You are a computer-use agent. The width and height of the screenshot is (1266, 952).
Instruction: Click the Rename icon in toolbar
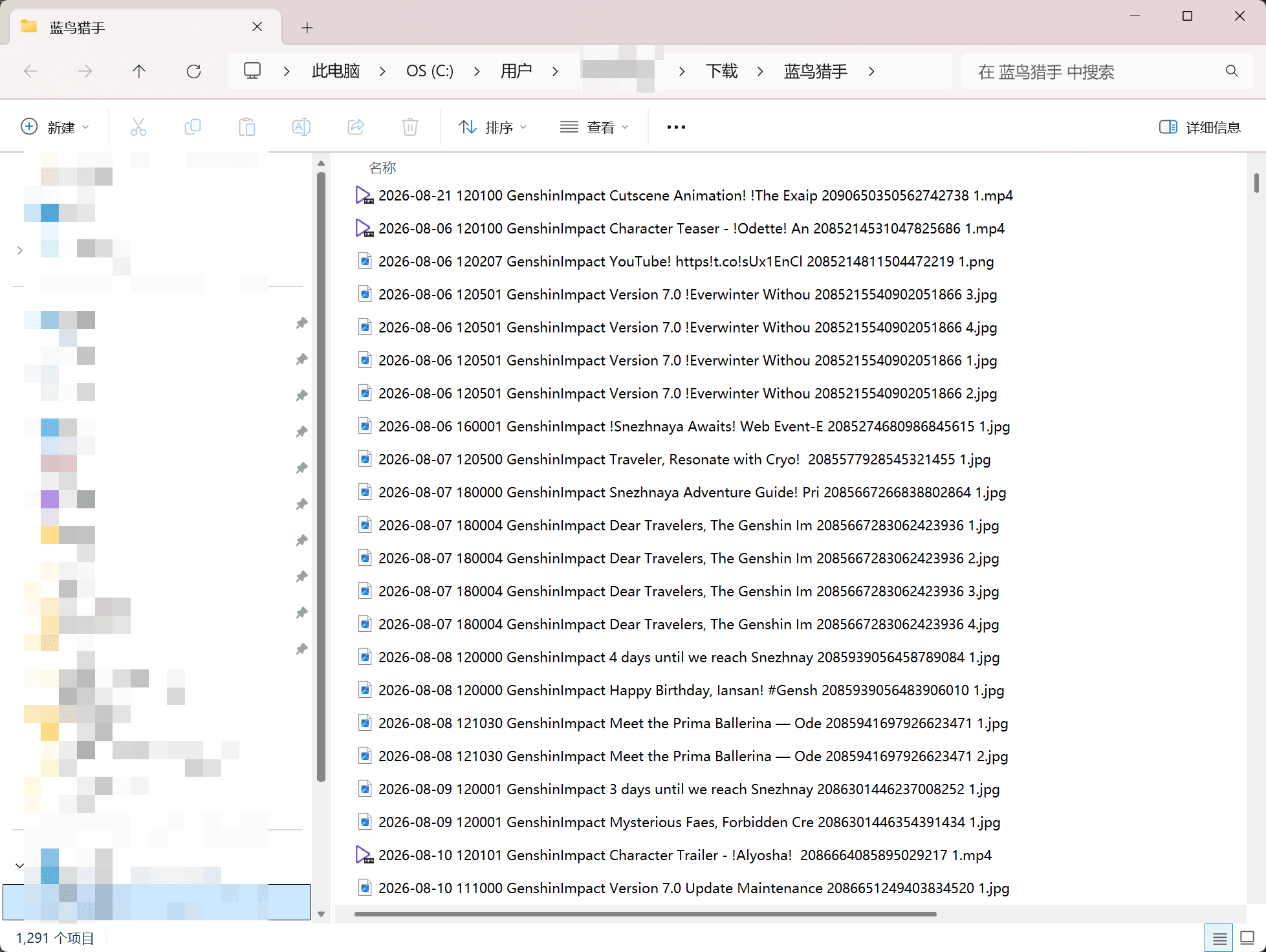pos(301,127)
